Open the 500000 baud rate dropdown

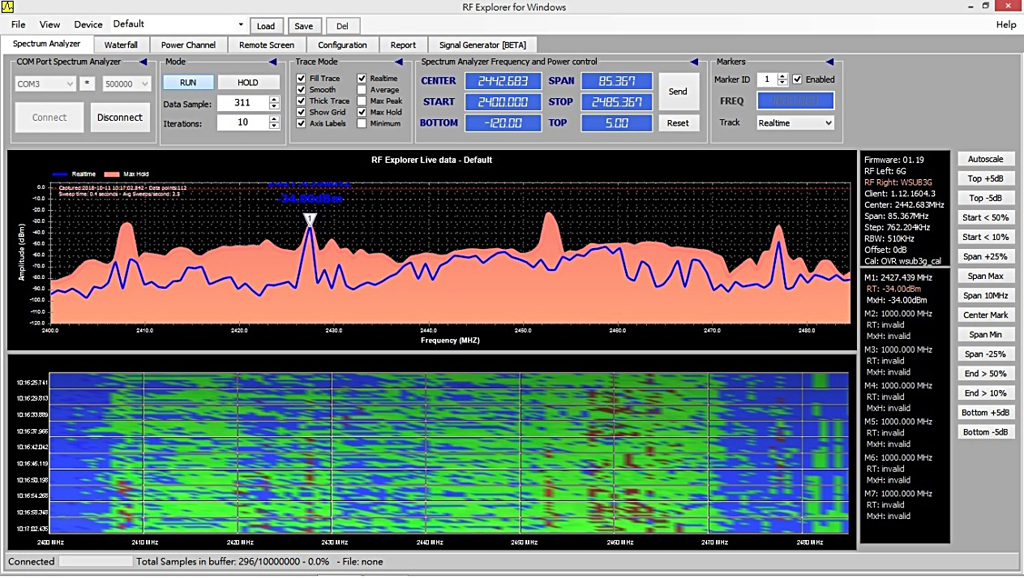click(125, 84)
